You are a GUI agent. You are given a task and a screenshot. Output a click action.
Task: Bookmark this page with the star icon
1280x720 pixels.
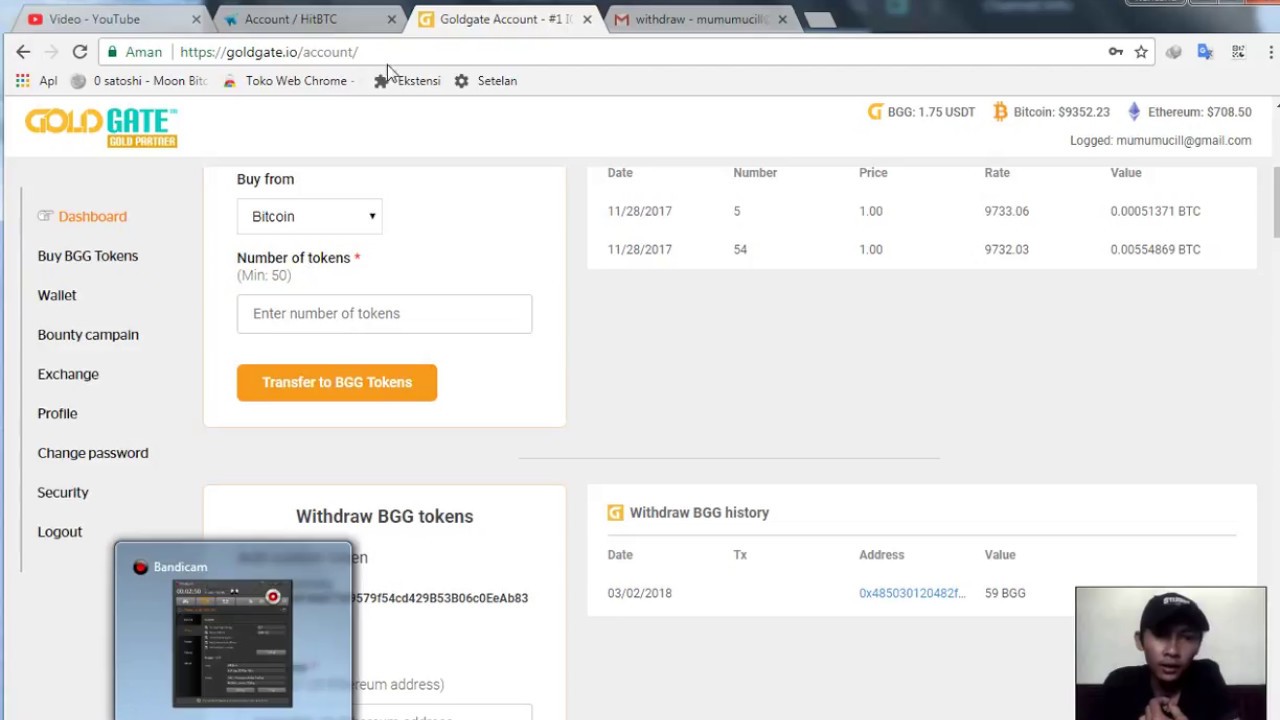[x=1141, y=52]
